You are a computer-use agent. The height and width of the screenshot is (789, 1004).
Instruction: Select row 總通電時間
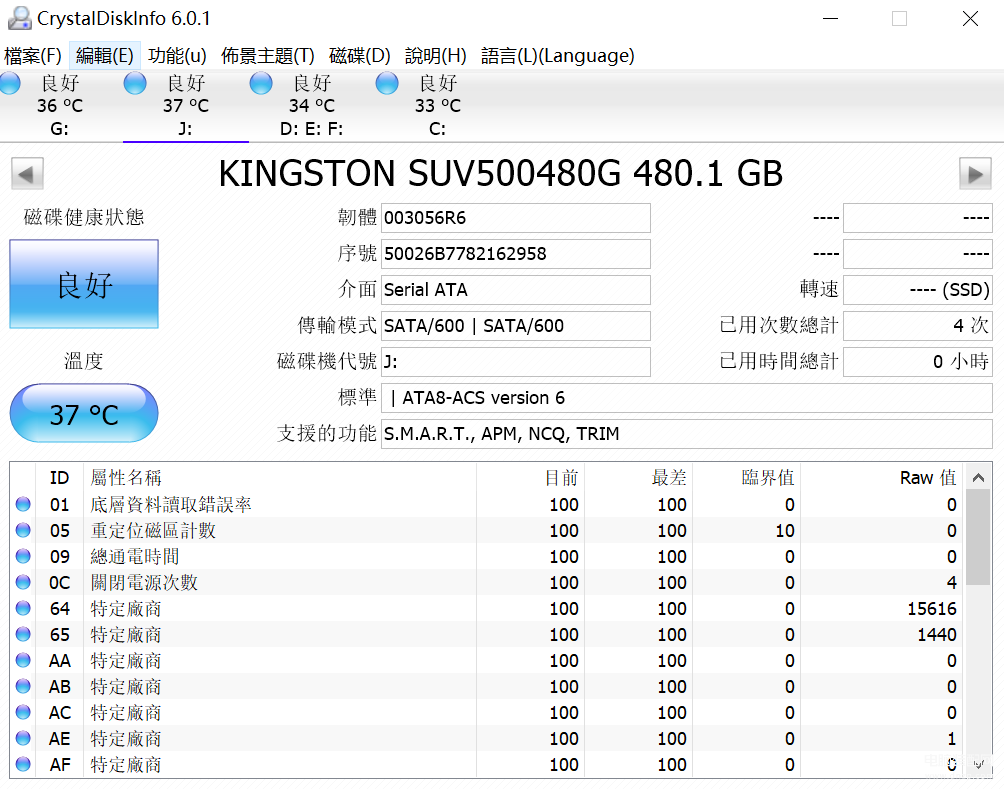click(x=487, y=557)
